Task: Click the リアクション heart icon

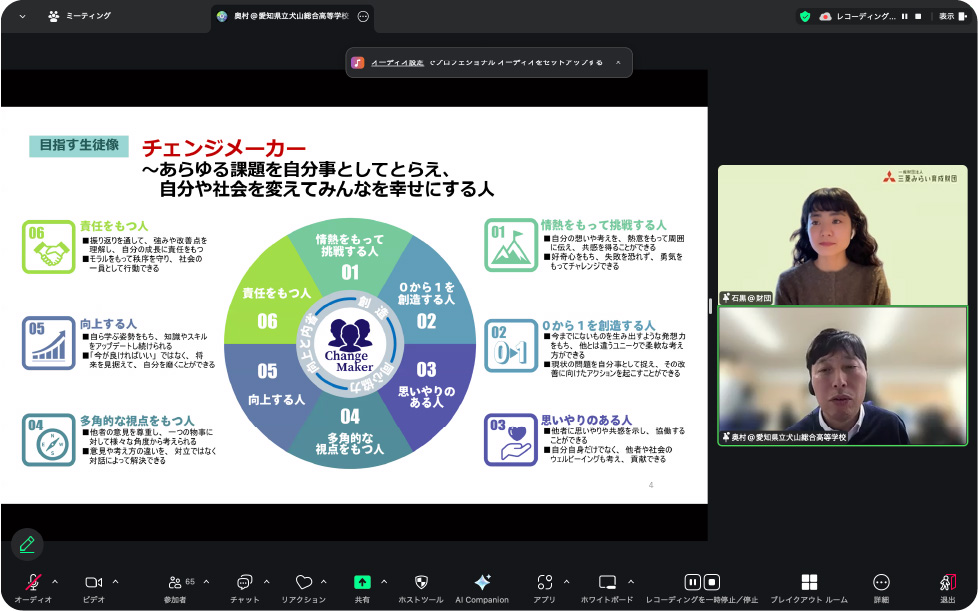Action: point(303,582)
